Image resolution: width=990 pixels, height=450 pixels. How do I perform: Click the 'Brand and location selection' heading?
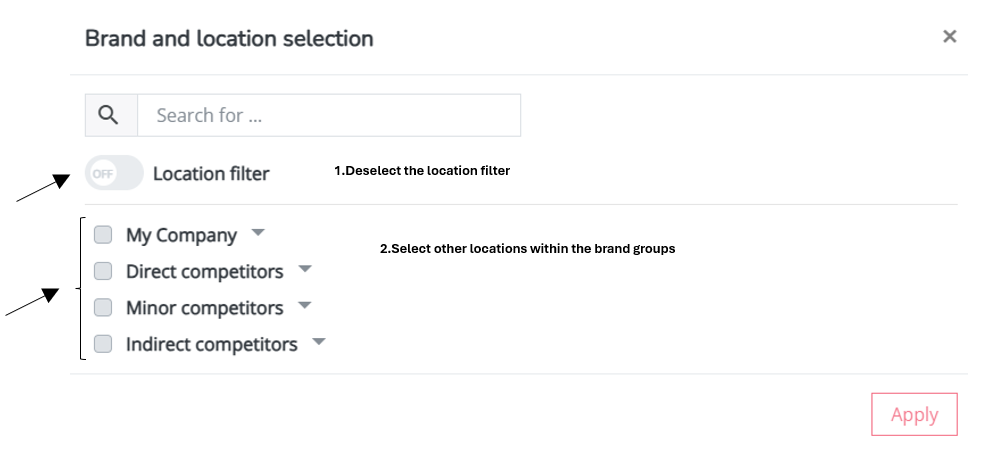[x=229, y=38]
